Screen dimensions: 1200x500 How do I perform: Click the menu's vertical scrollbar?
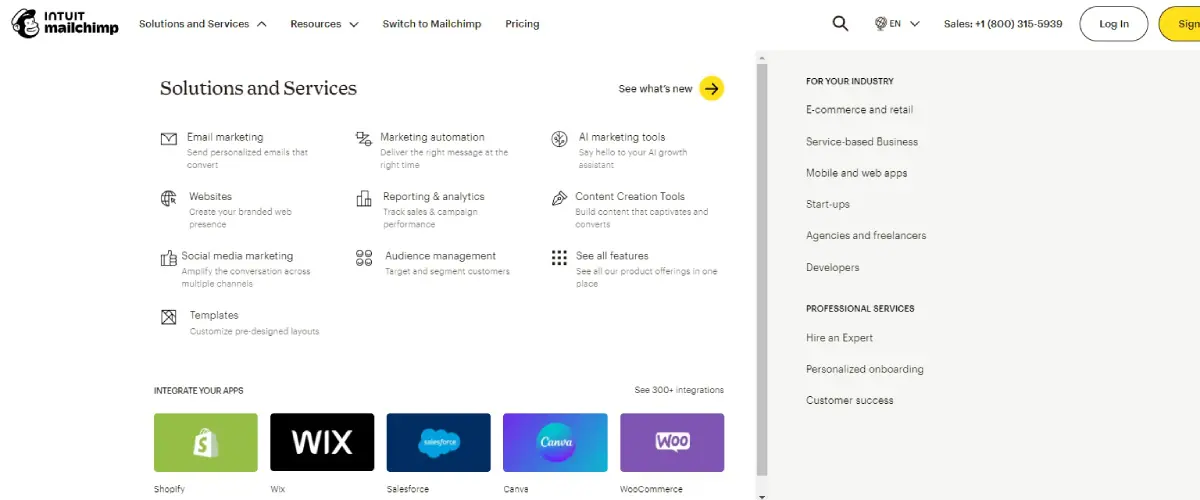tap(762, 270)
